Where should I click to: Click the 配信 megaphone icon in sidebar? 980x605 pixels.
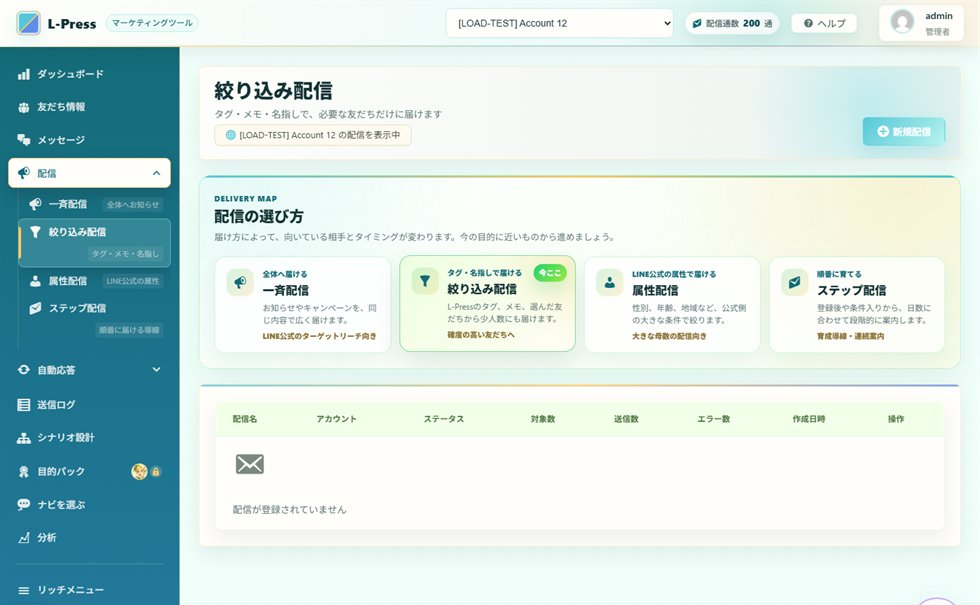[24, 173]
